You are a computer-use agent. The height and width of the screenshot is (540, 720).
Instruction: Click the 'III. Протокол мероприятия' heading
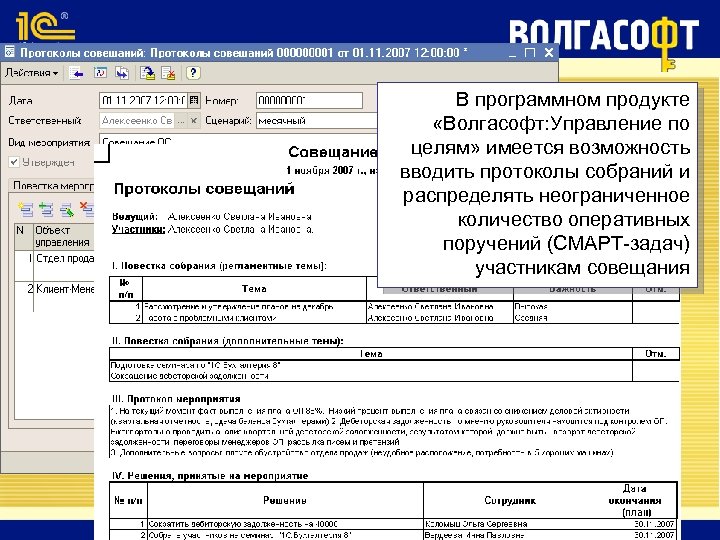tap(176, 399)
